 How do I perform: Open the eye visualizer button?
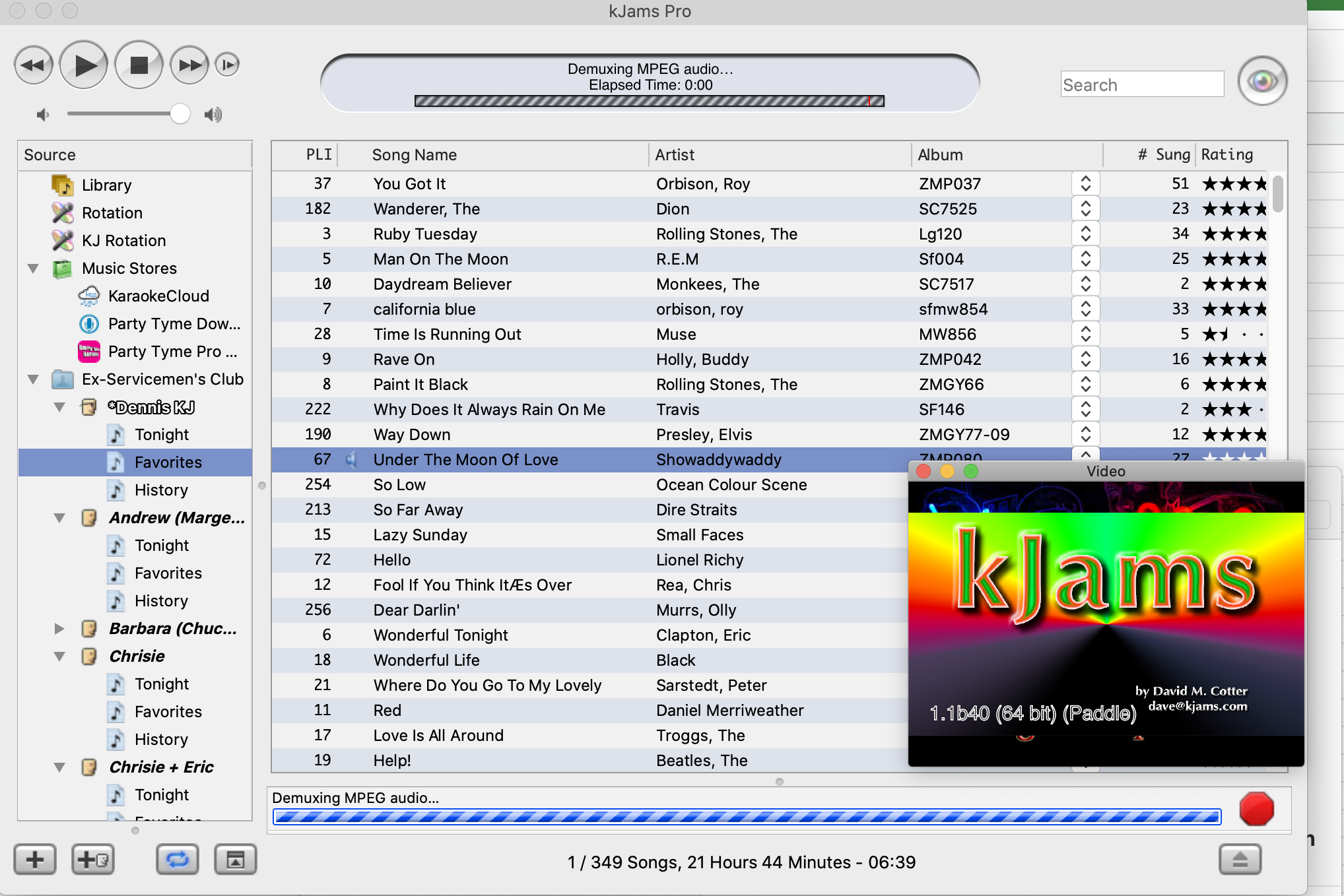tap(1261, 82)
